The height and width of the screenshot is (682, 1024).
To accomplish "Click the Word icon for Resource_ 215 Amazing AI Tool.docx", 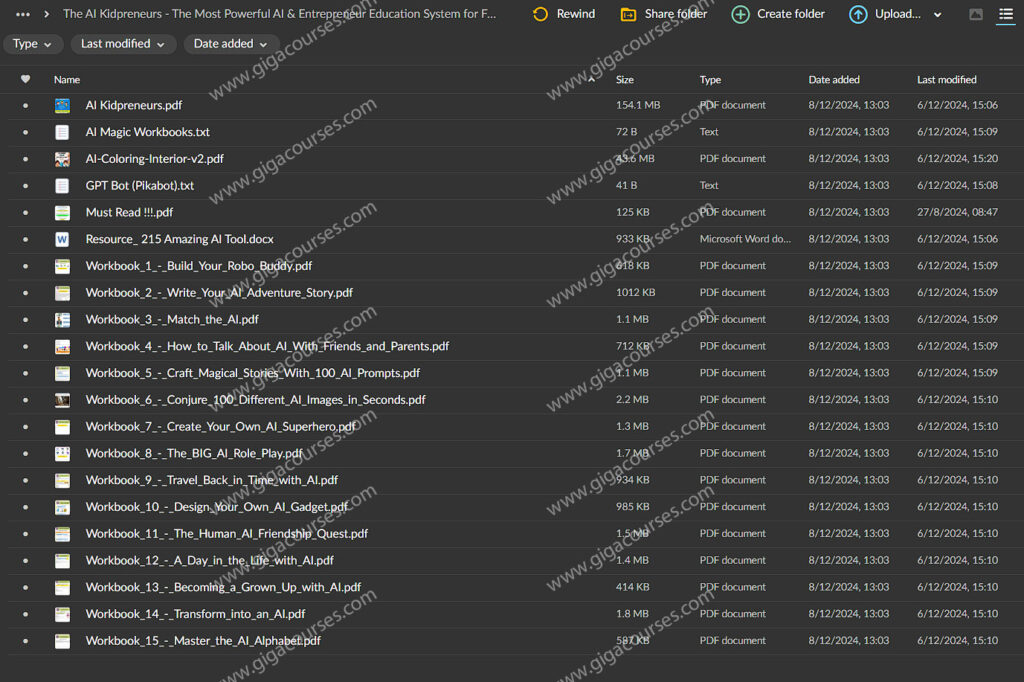I will [62, 239].
